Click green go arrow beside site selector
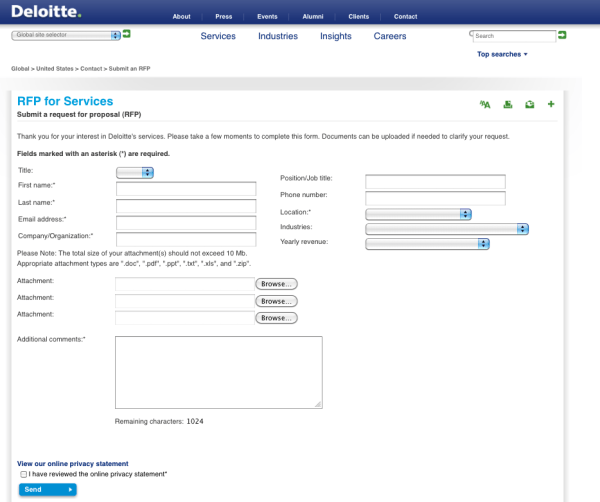Screen dimensions: 600x502 [x=127, y=34]
